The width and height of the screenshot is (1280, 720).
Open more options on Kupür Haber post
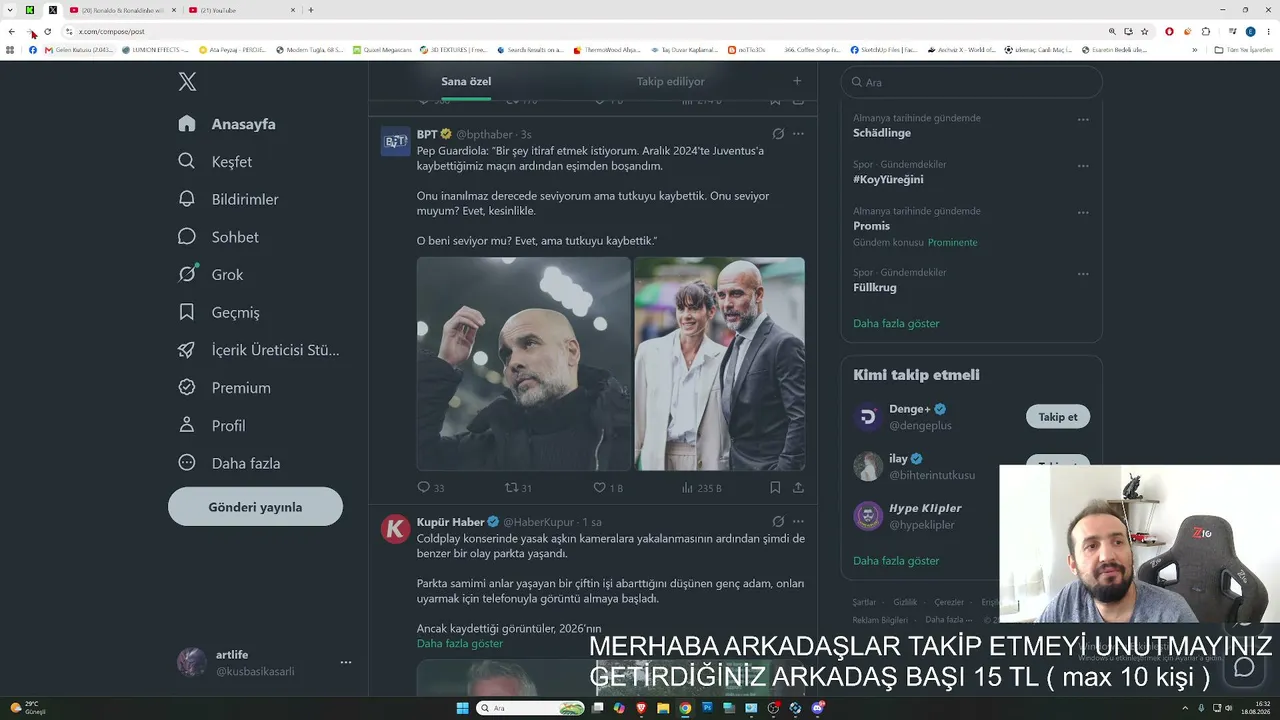[x=798, y=521]
